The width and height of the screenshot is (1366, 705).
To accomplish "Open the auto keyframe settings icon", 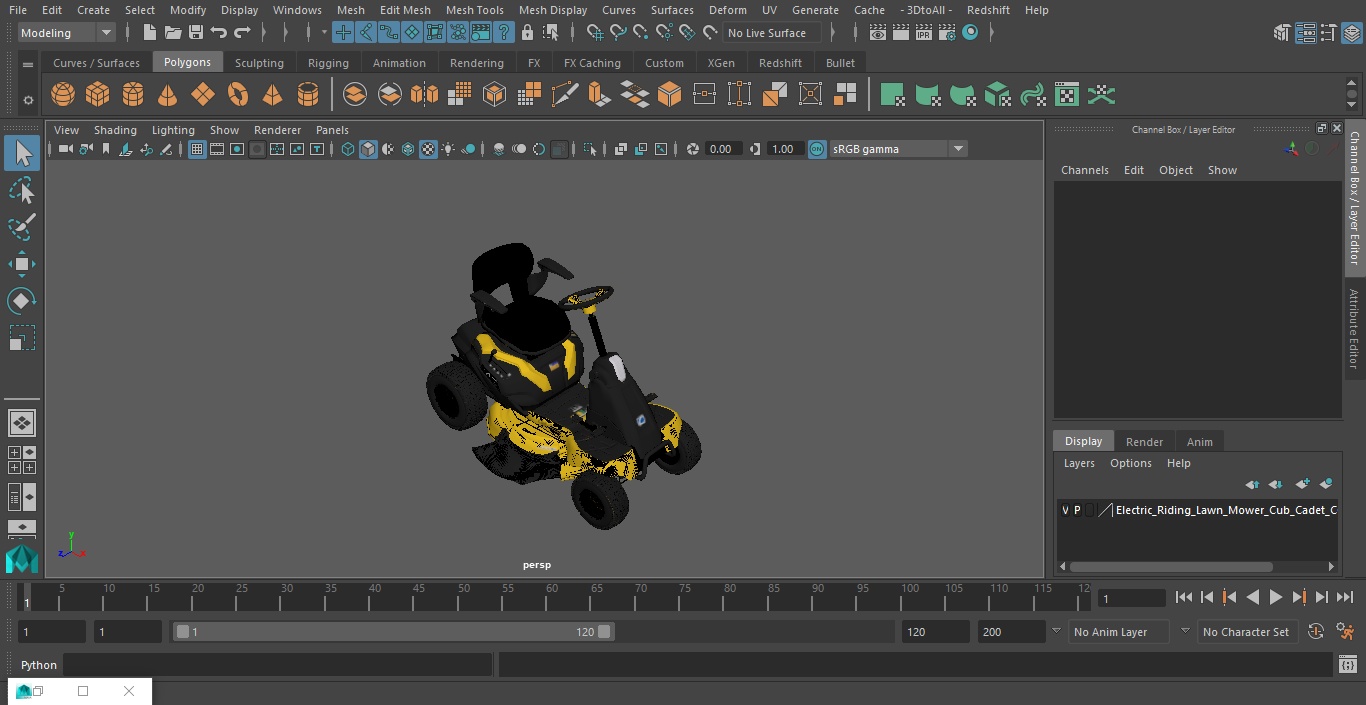I will coord(1316,632).
